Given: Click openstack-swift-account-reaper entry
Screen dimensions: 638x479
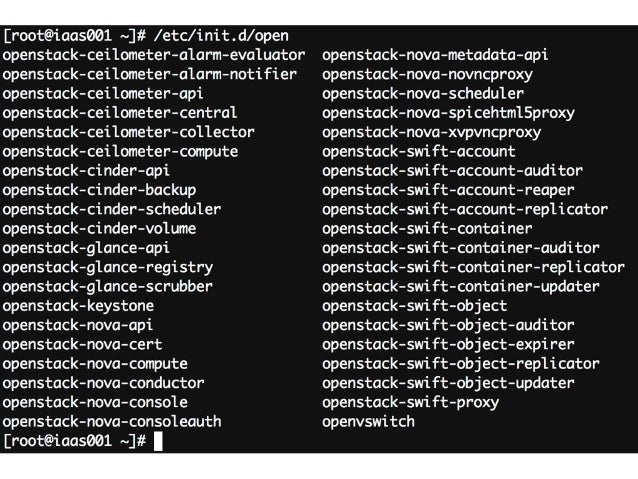Looking at the screenshot, I should click(448, 190).
